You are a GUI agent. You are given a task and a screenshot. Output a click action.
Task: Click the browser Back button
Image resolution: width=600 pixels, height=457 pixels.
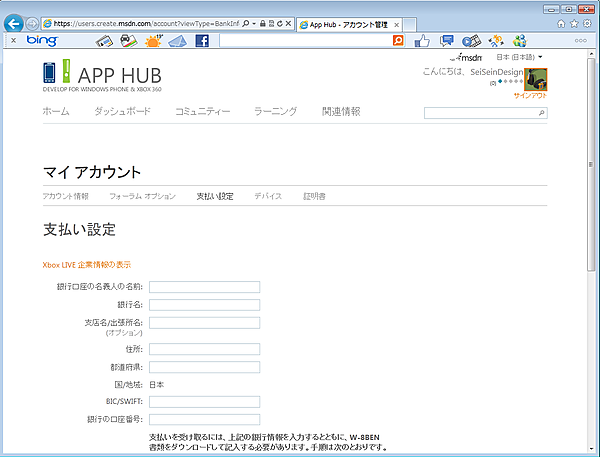click(x=14, y=23)
